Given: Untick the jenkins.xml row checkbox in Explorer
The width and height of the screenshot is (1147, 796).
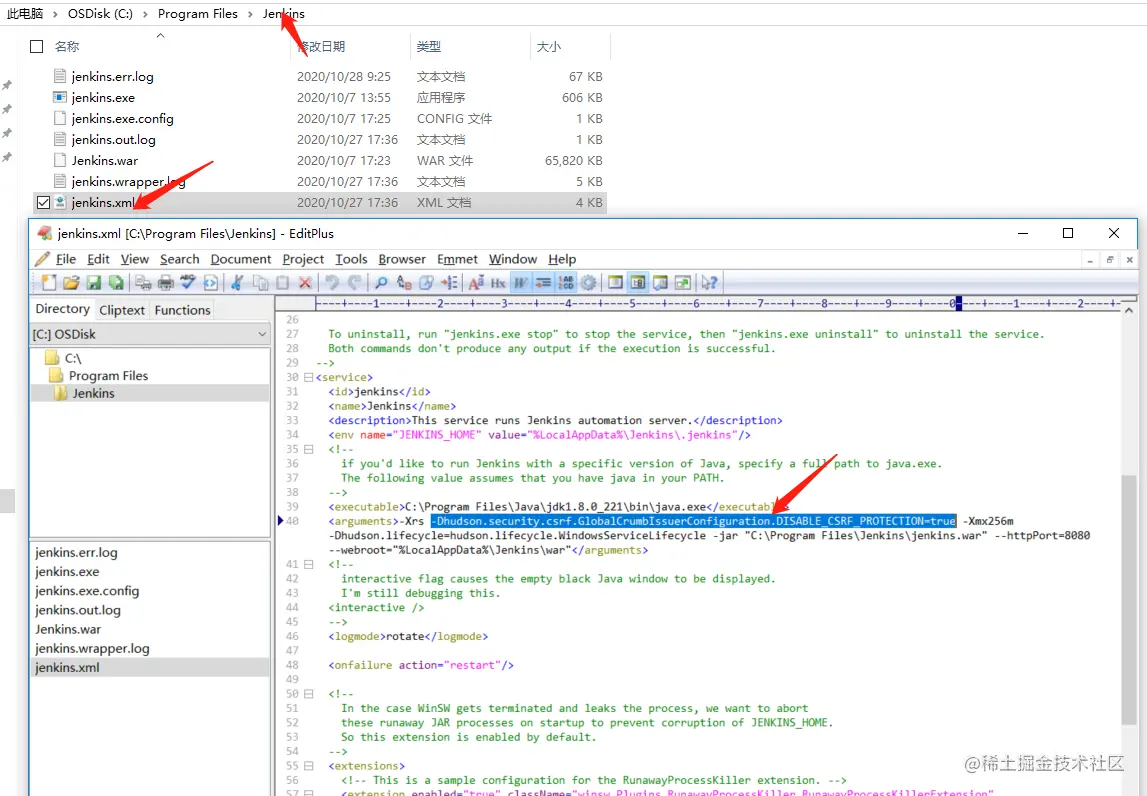Looking at the screenshot, I should coord(43,203).
